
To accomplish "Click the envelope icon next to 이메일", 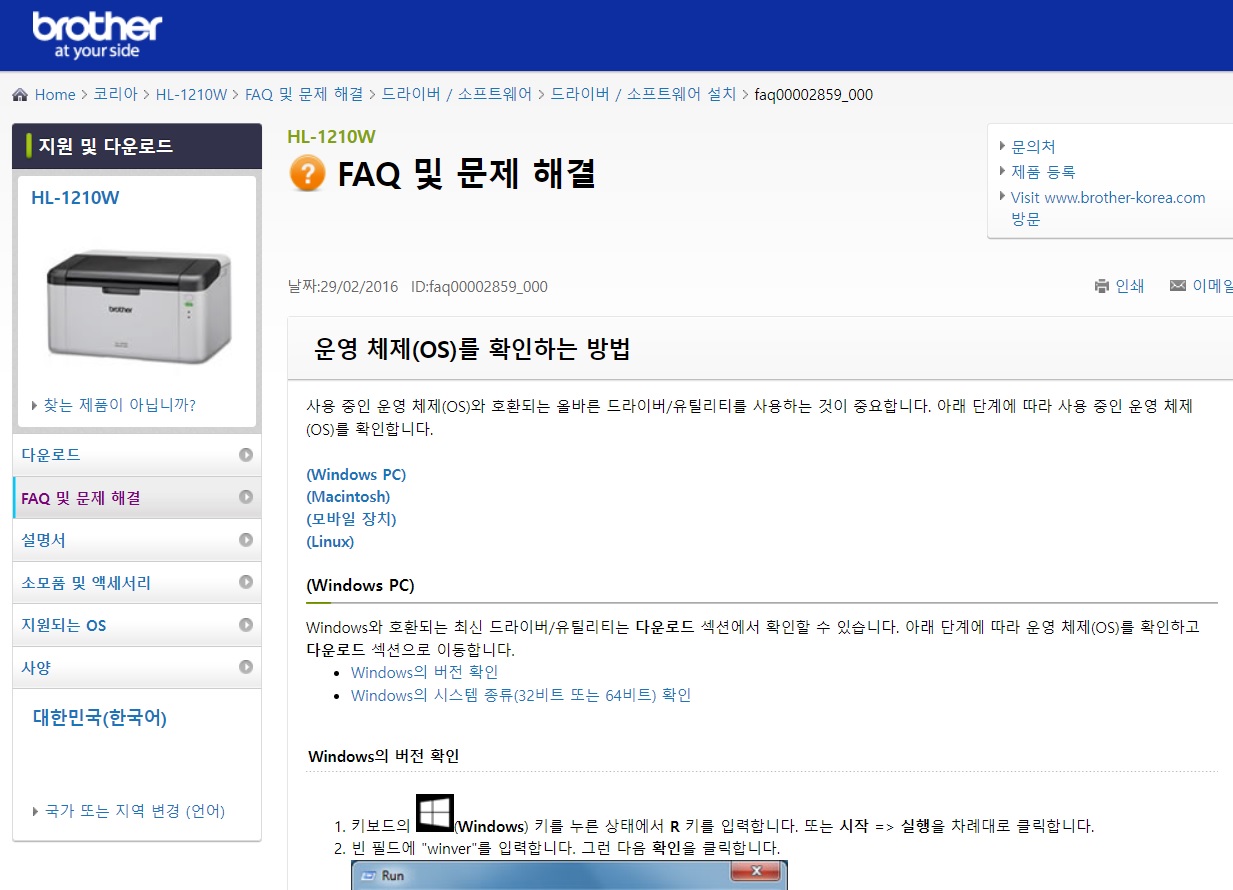I will [x=1176, y=286].
